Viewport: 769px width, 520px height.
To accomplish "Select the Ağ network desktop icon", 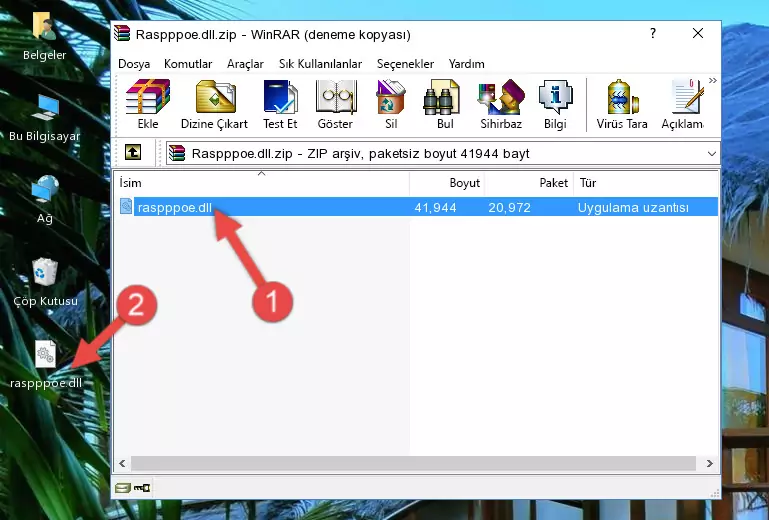I will 45,200.
